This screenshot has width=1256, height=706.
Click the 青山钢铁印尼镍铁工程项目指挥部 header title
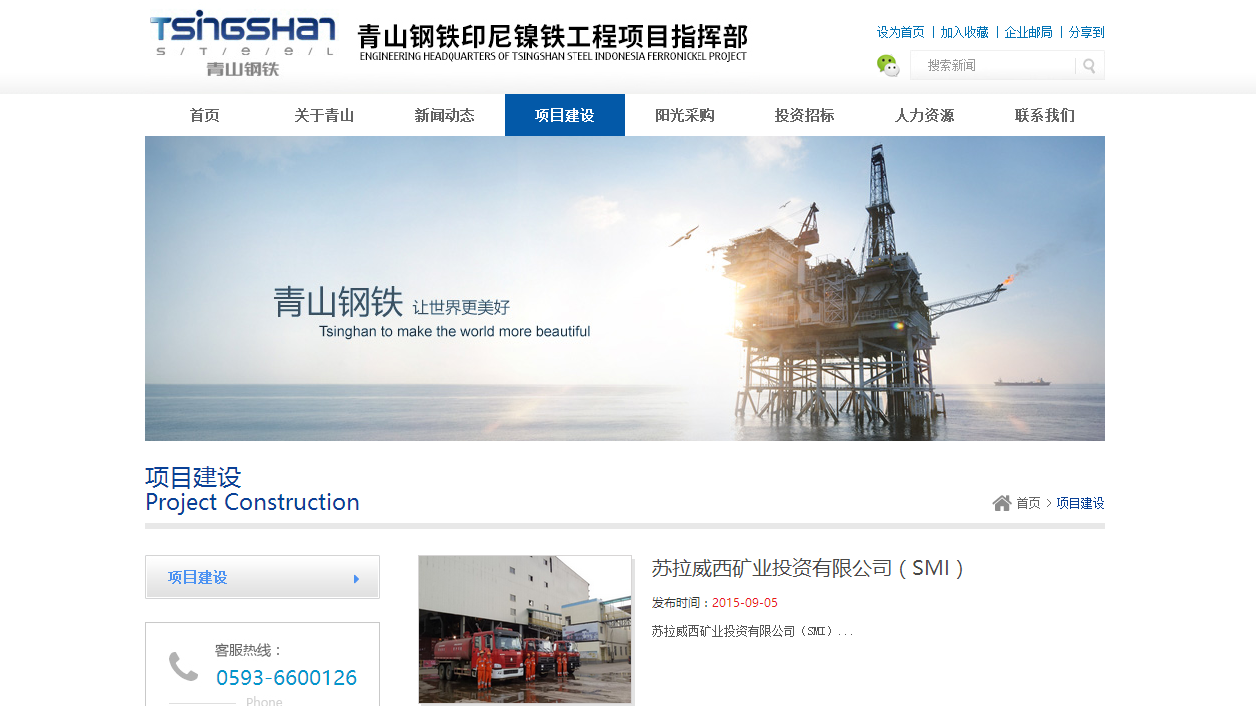[553, 42]
